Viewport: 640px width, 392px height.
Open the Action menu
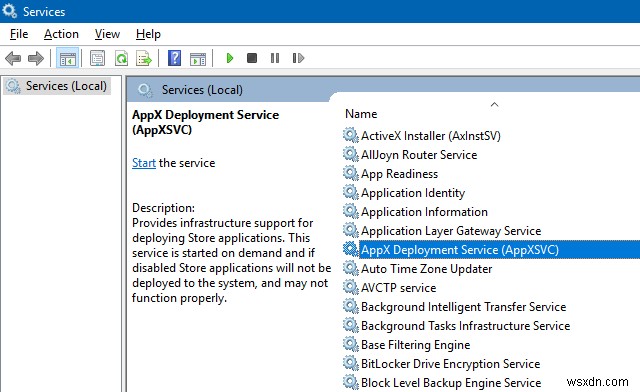(61, 34)
